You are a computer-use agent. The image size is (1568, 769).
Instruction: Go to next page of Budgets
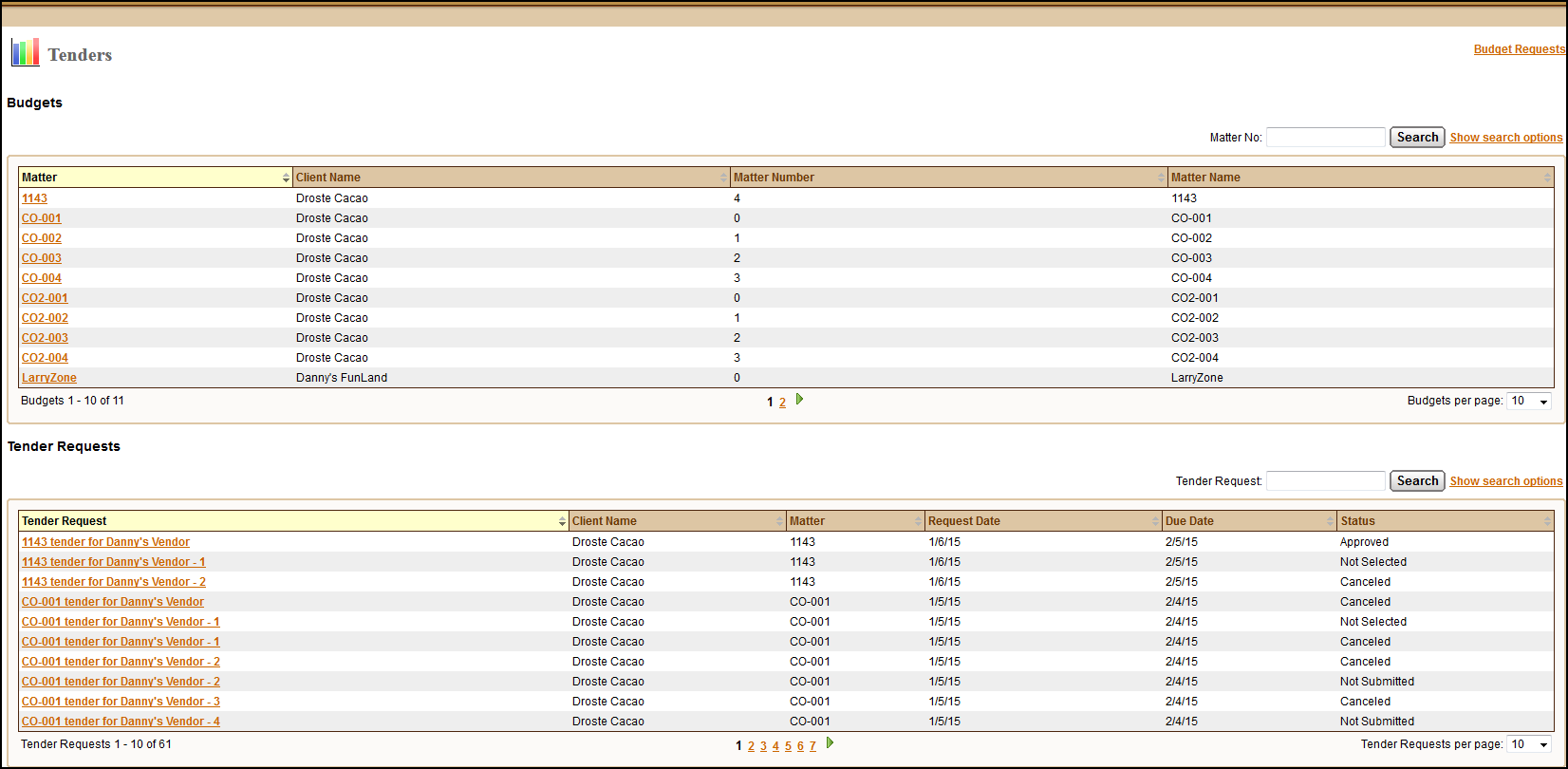click(x=799, y=400)
